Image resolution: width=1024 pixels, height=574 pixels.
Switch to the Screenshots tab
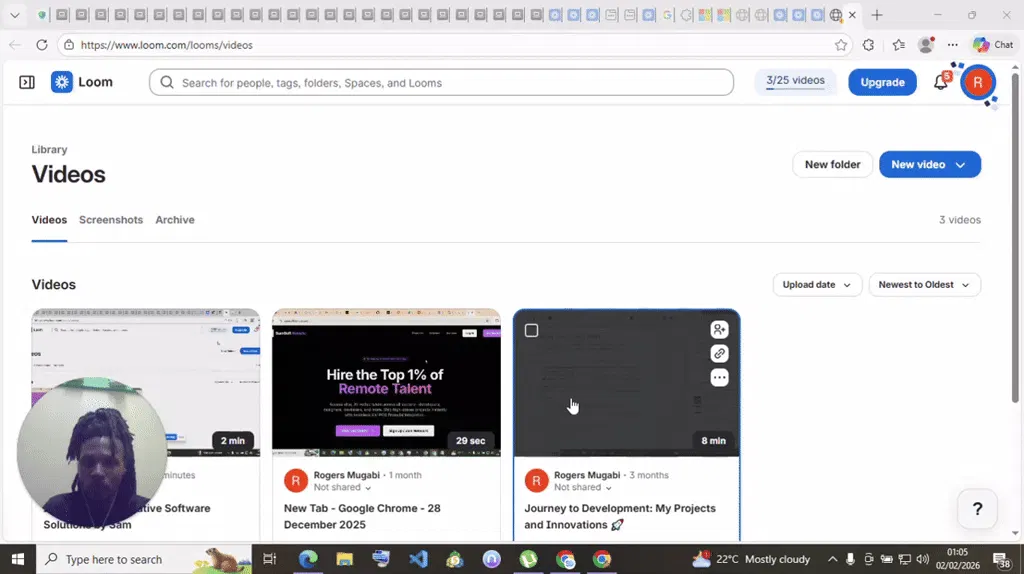[111, 220]
